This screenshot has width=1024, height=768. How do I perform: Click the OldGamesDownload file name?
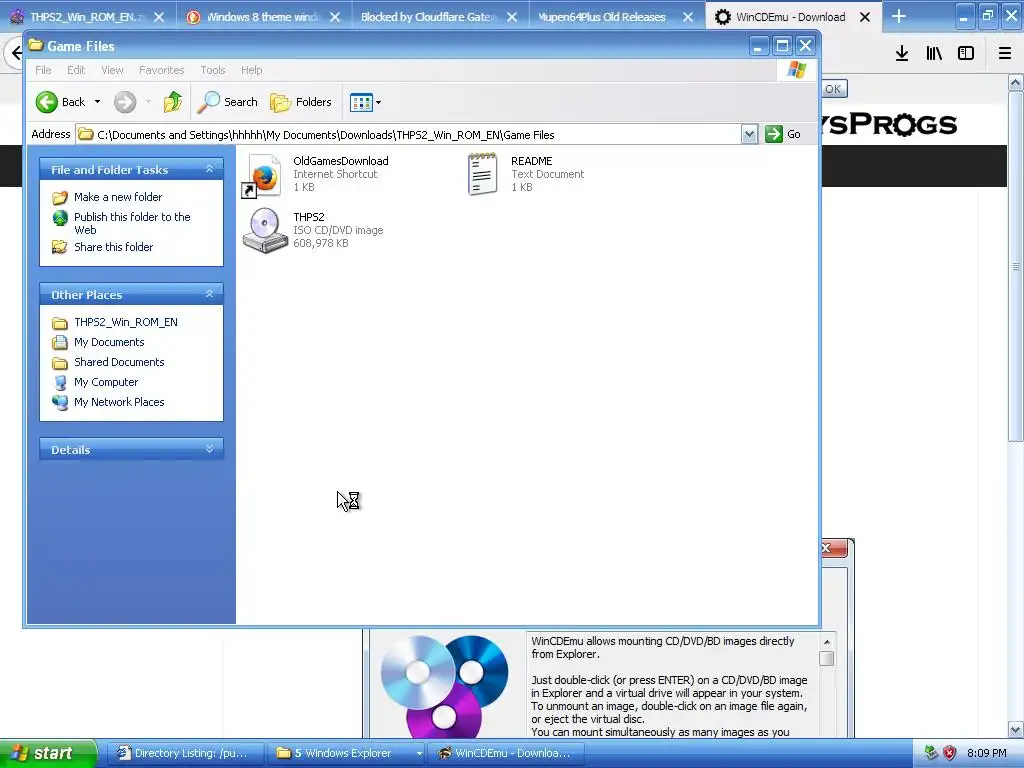point(341,161)
